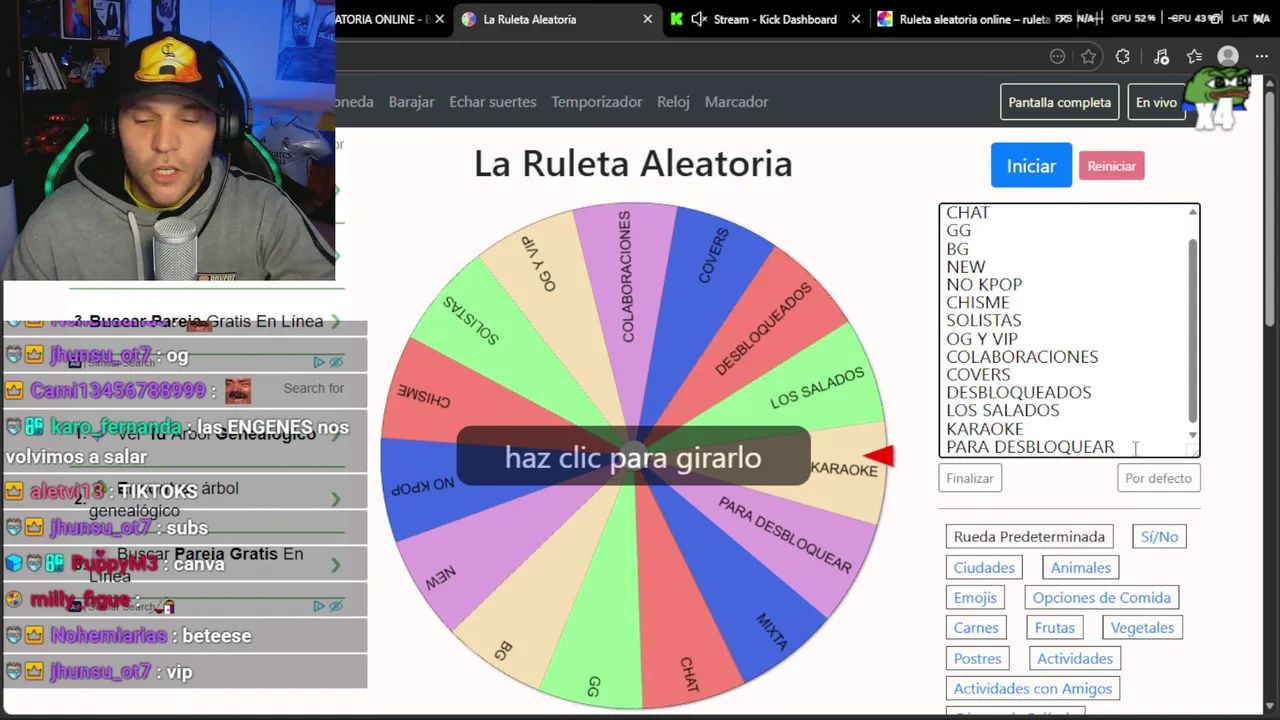Click the Finalizar button

pos(970,478)
